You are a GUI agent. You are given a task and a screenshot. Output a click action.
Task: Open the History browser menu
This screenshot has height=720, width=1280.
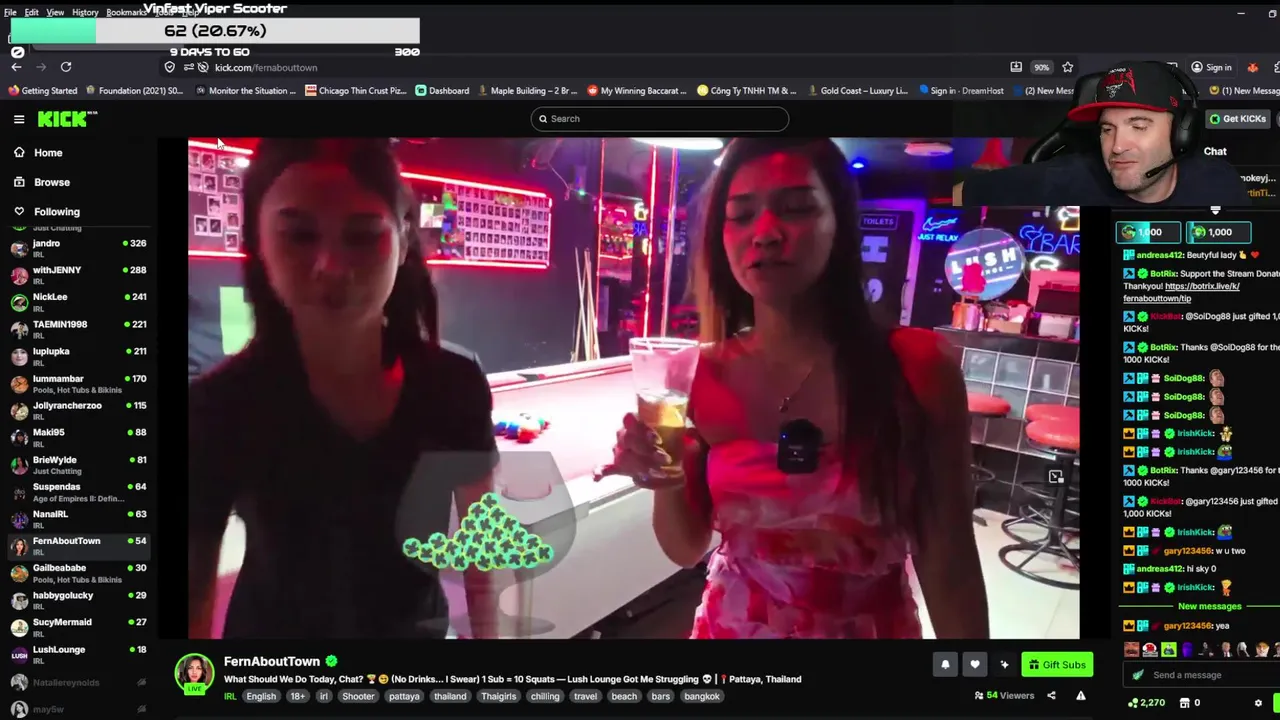coord(85,12)
